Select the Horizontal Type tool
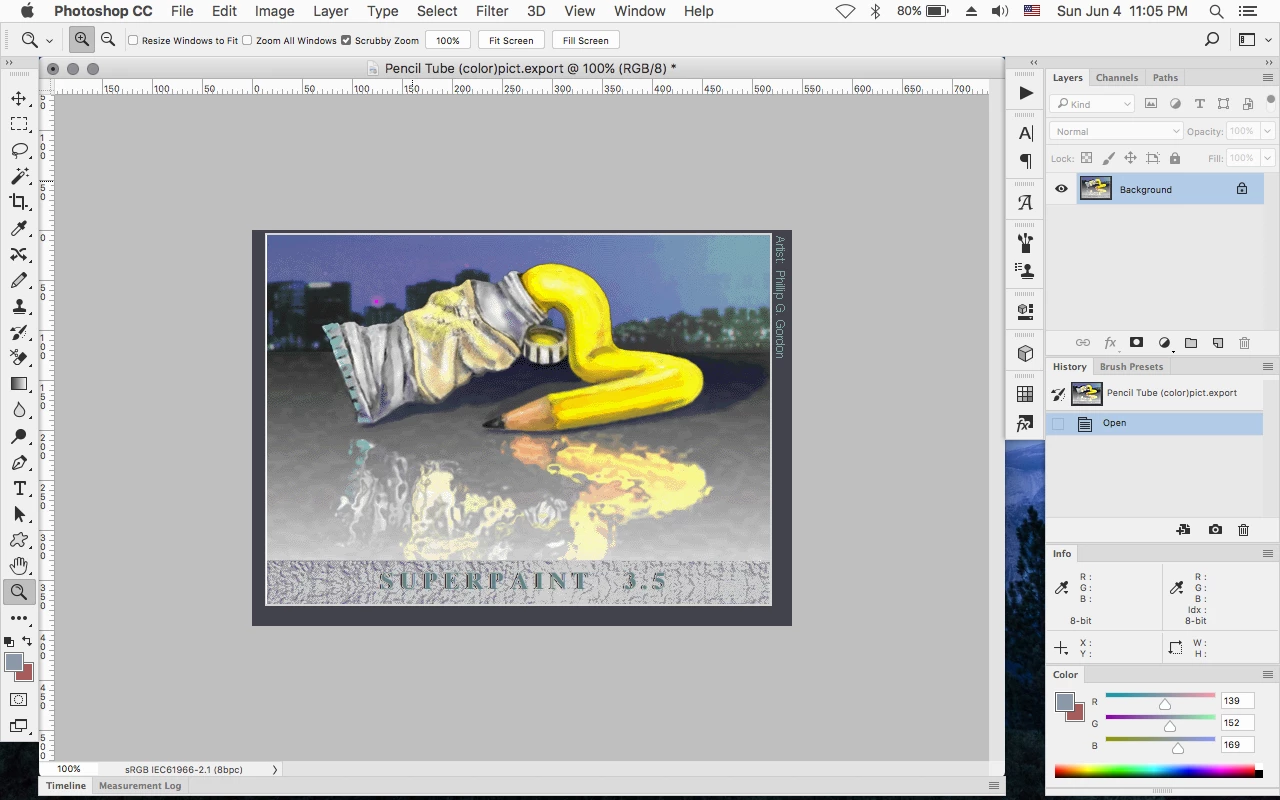This screenshot has width=1280, height=800. tap(19, 488)
